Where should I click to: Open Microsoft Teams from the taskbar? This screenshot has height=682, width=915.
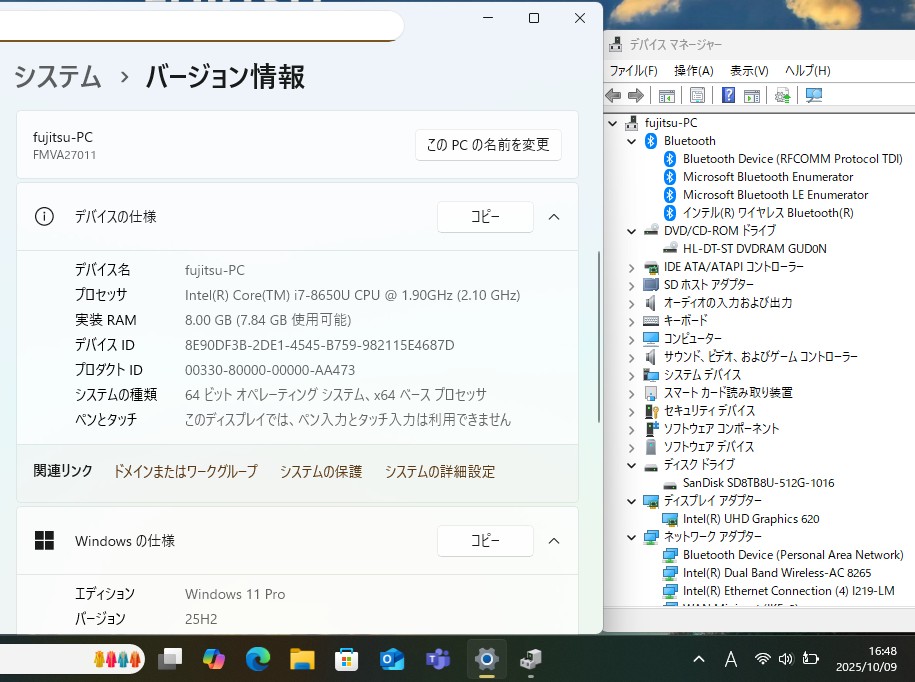437,659
